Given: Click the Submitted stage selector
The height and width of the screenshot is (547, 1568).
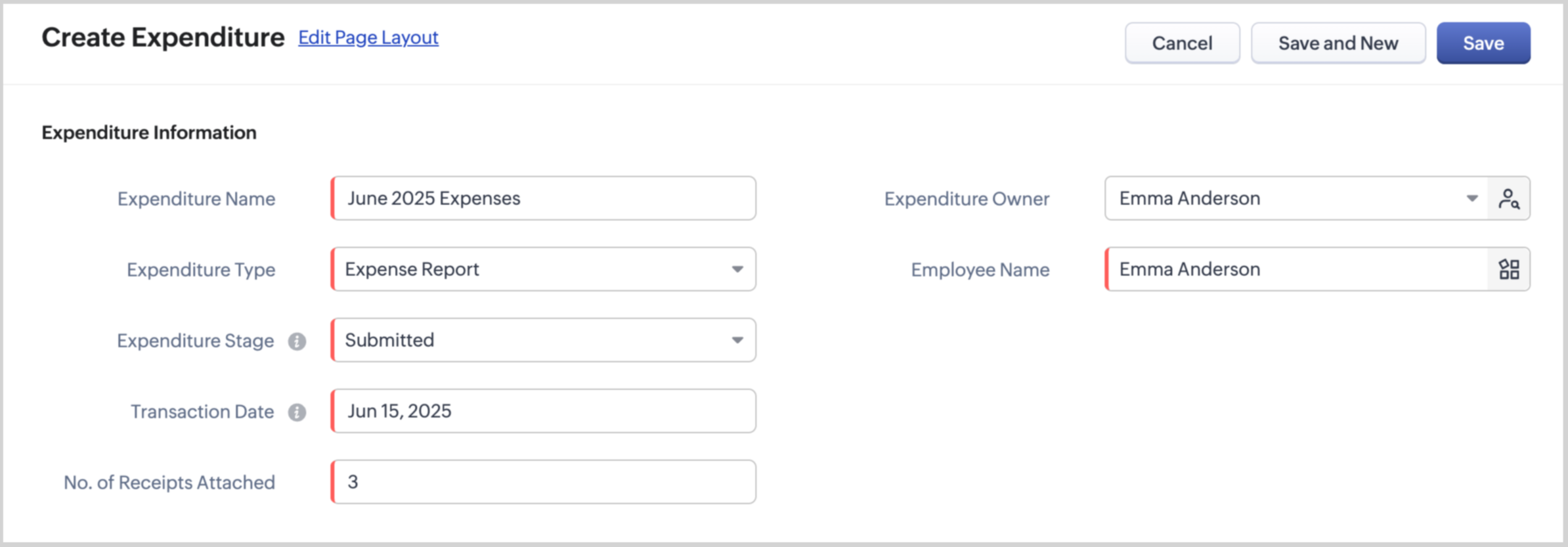Looking at the screenshot, I should [532, 340].
